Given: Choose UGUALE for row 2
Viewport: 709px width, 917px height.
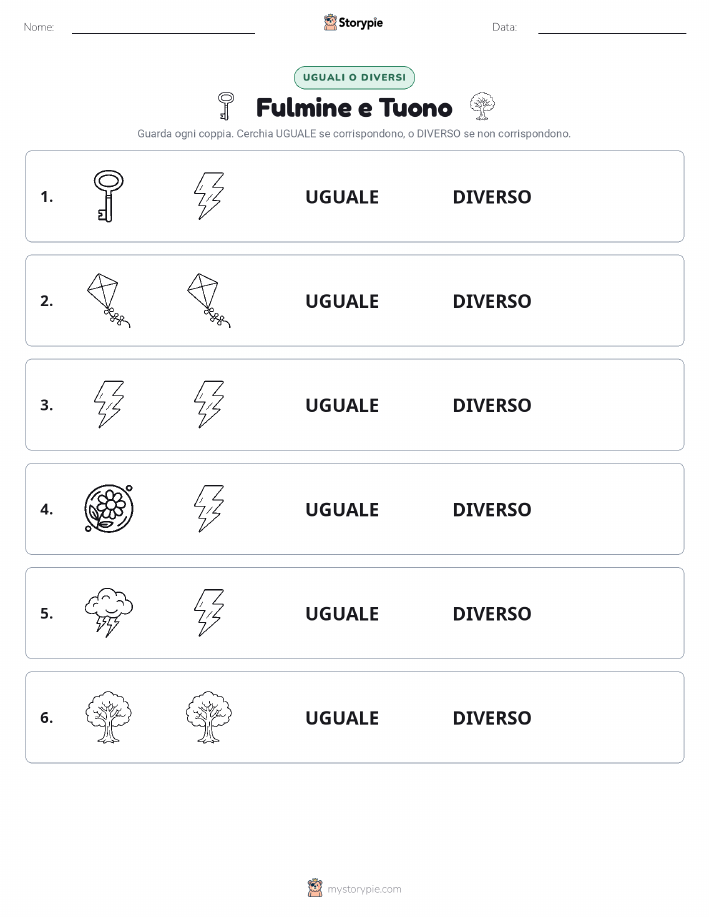Looking at the screenshot, I should click(x=342, y=301).
